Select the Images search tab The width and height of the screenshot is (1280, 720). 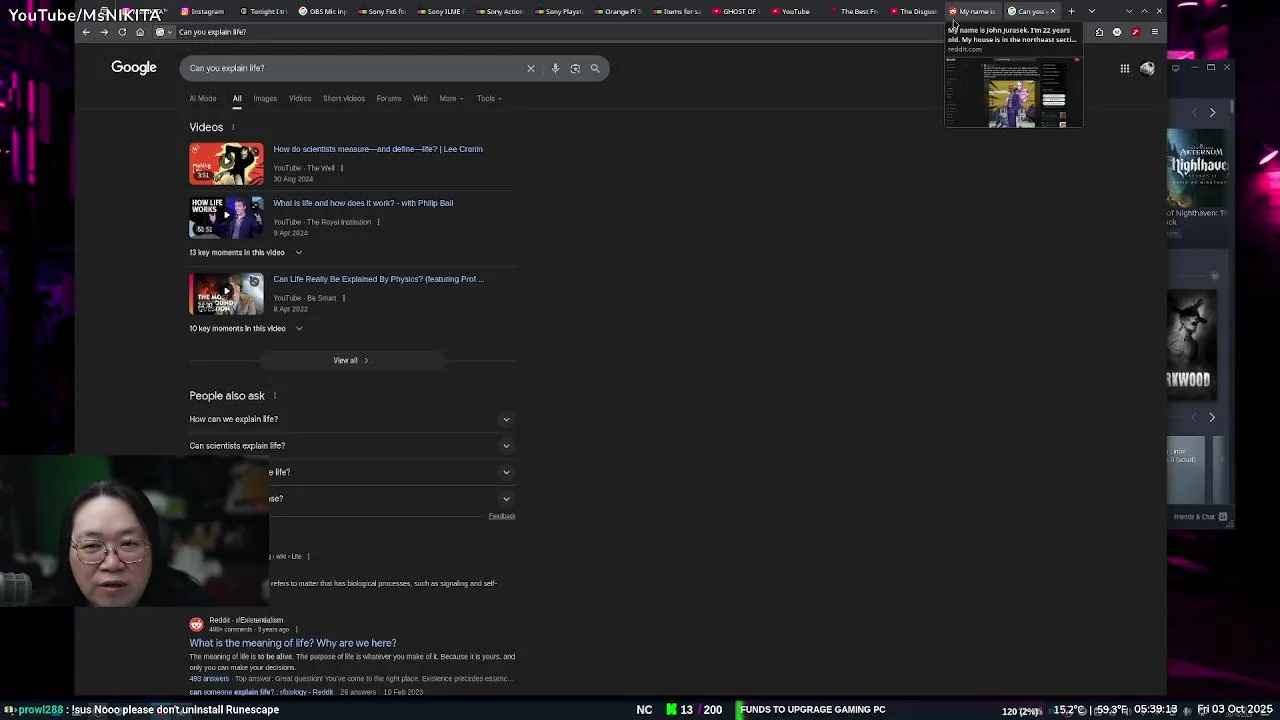coord(265,98)
